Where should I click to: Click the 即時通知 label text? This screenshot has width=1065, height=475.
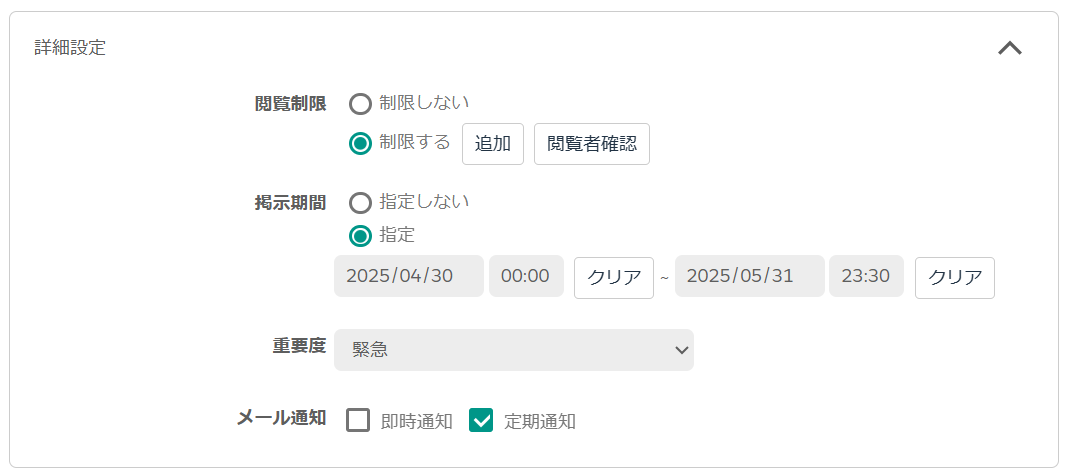[x=416, y=421]
